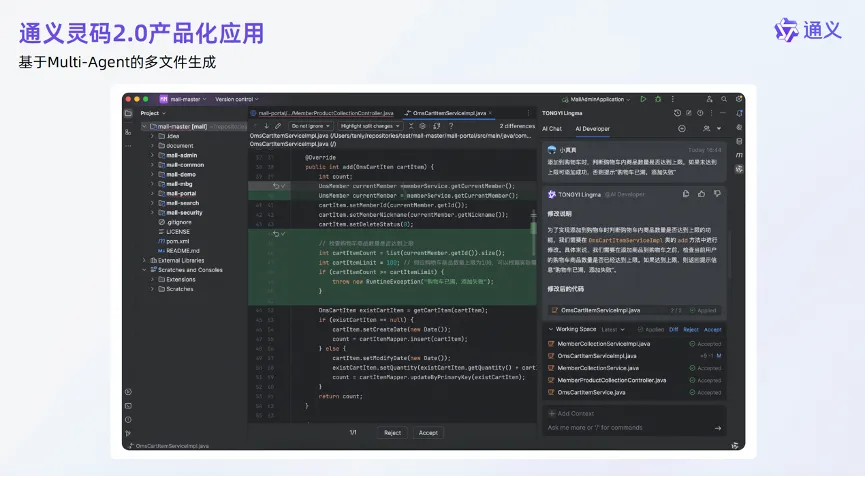Click the diff toolbar settings gear icon
Viewport: 866px width, 477px height.
[x=423, y=126]
